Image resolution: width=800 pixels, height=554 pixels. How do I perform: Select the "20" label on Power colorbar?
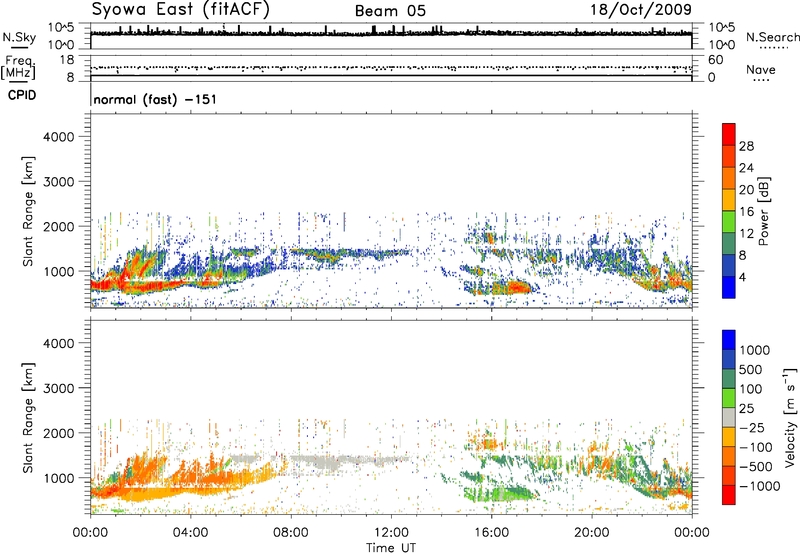tap(746, 190)
